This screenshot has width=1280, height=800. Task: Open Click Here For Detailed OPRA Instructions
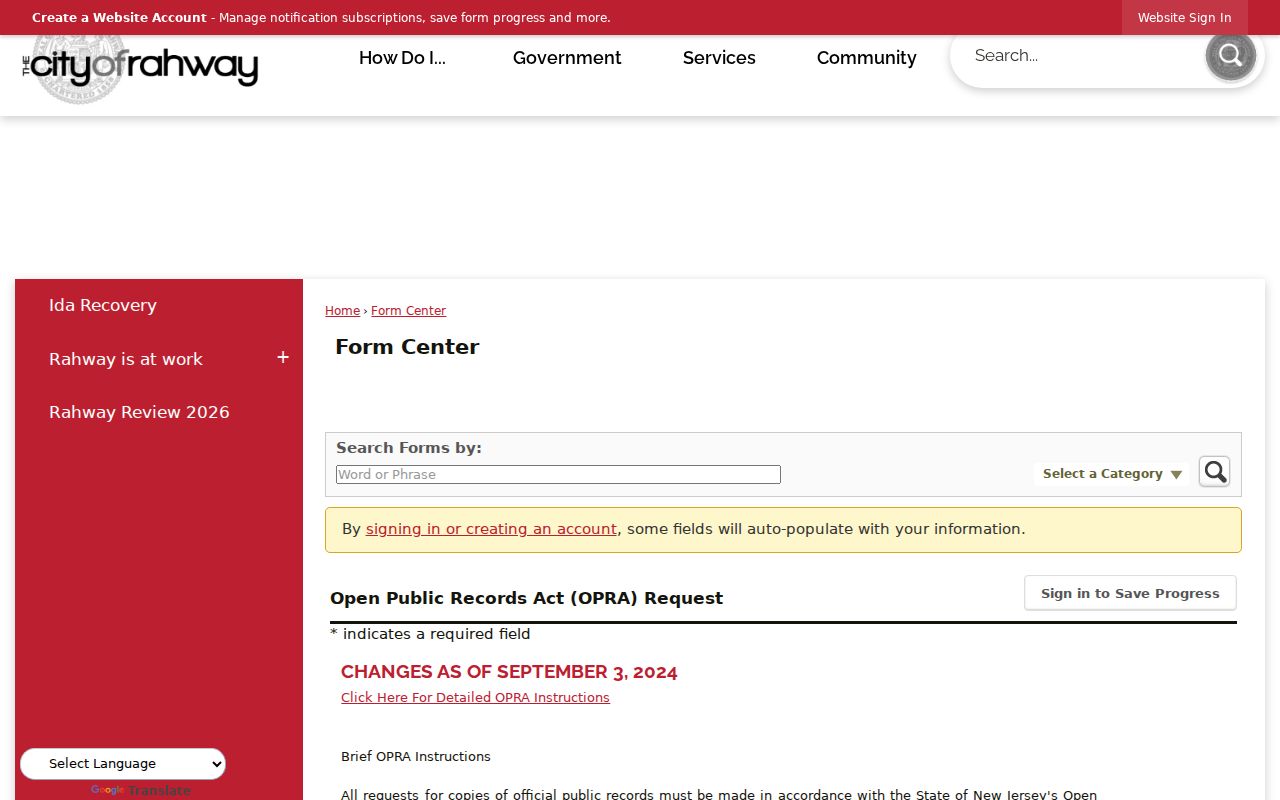click(x=475, y=698)
